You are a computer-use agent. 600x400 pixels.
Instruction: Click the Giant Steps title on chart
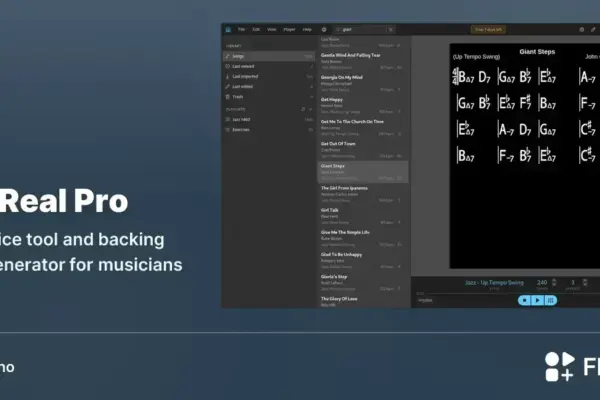click(x=537, y=52)
